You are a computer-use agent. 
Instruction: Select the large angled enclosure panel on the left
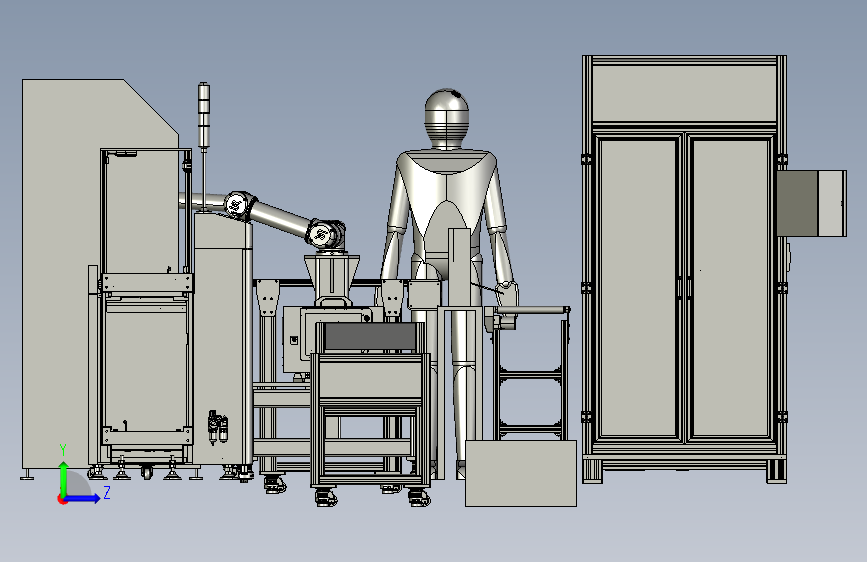62,274
